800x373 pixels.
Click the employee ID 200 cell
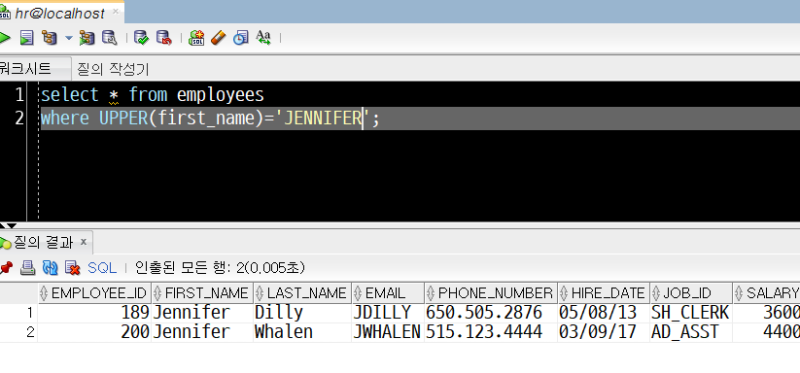point(94,332)
